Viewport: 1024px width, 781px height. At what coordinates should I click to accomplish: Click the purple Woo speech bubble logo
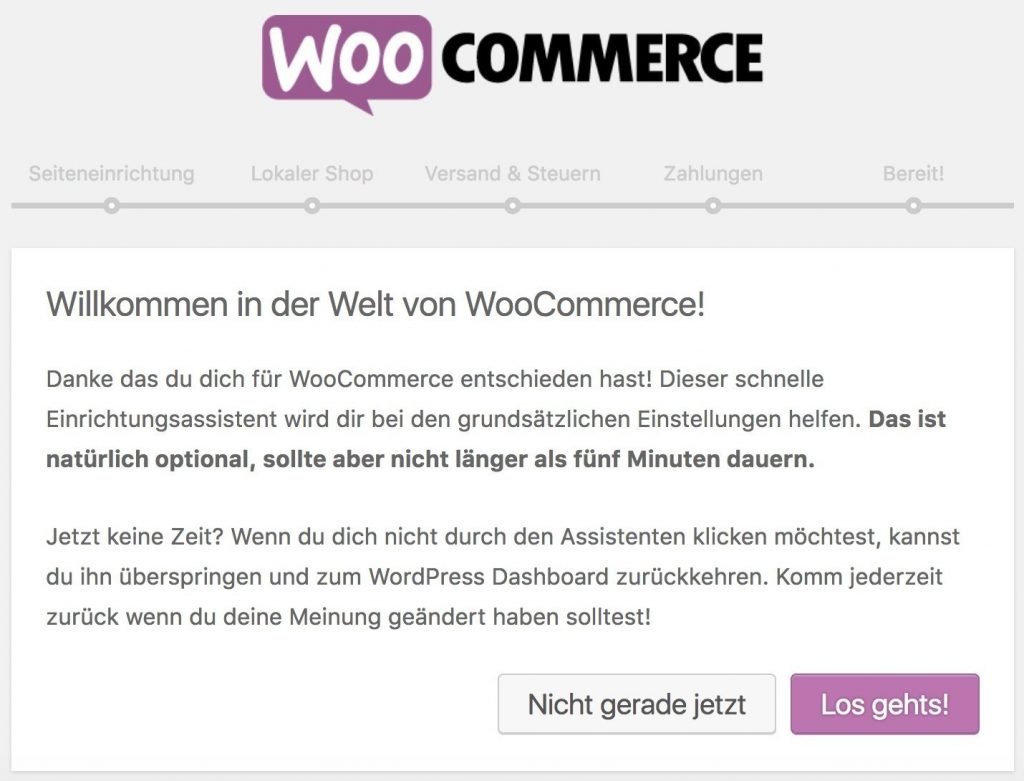[347, 63]
